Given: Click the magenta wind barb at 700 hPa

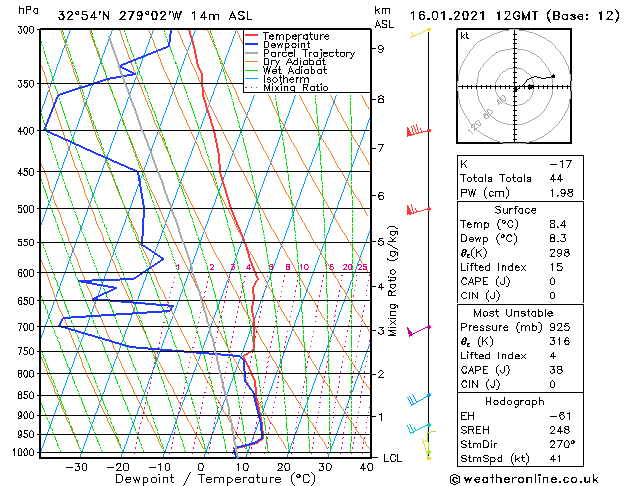Looking at the screenshot, I should coord(418,331).
